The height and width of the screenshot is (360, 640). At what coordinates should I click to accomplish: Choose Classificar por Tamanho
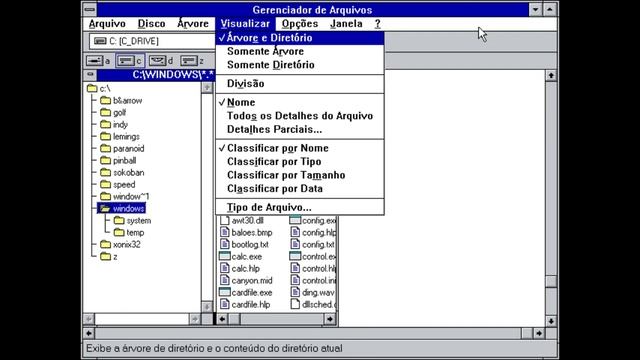pos(300,175)
